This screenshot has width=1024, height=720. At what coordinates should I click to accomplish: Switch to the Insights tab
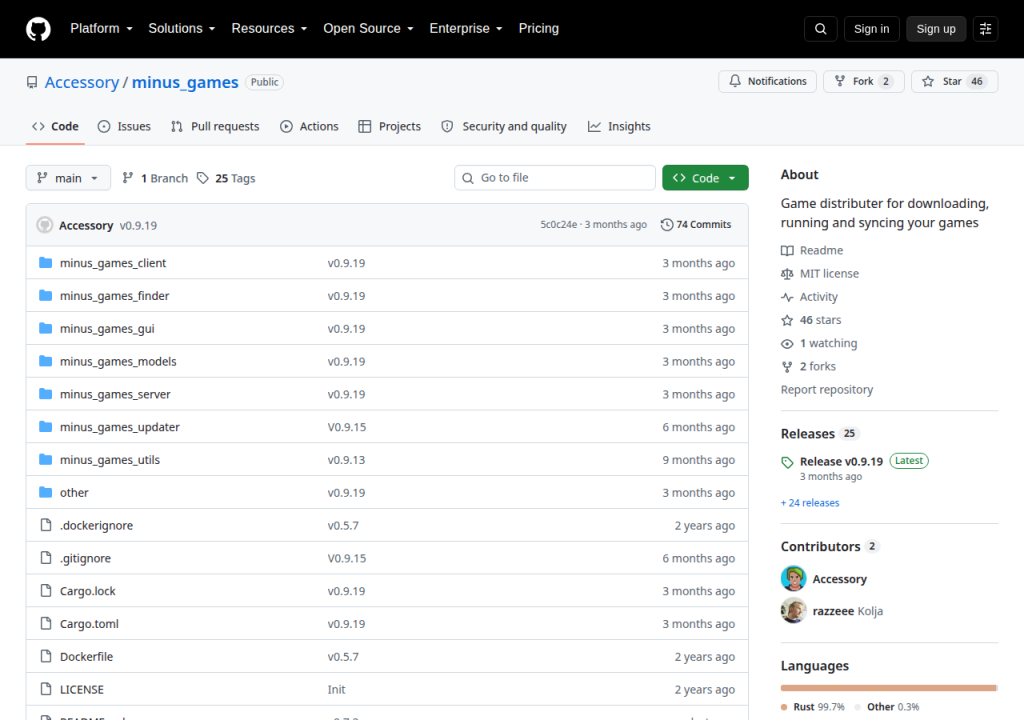619,127
